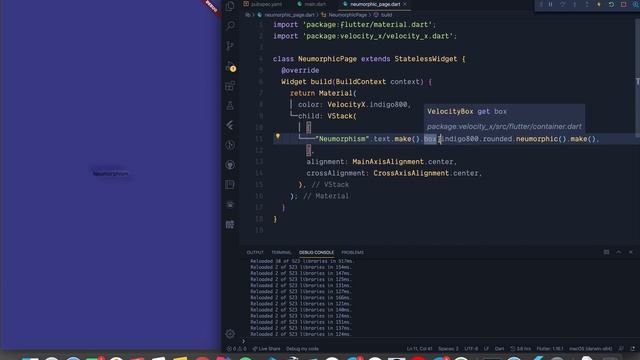This screenshot has height=360, width=640.
Task: Click Step Into in debug toolbar
Action: pos(575,4)
